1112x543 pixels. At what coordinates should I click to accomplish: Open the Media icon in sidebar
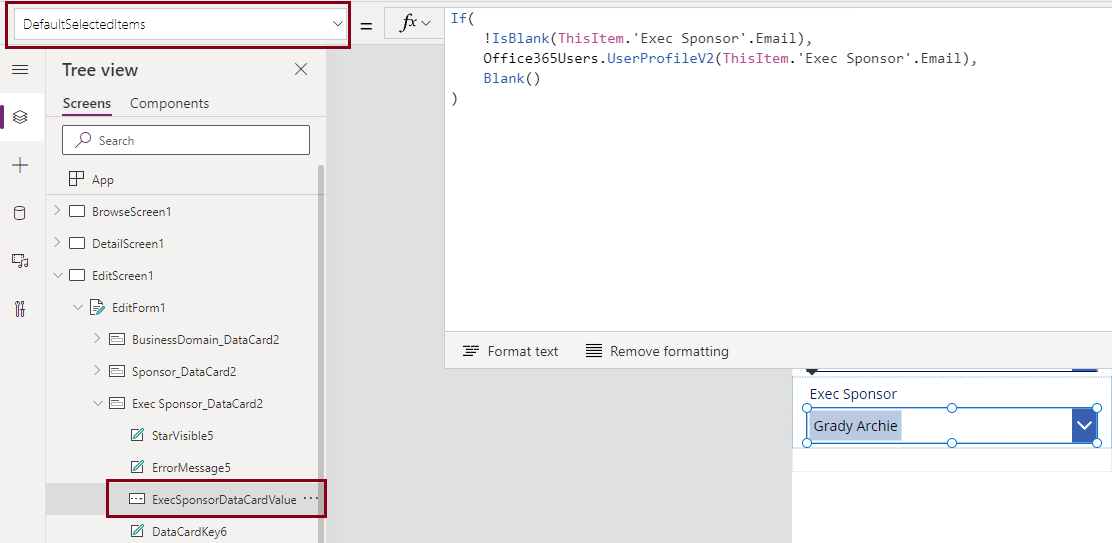(21, 261)
